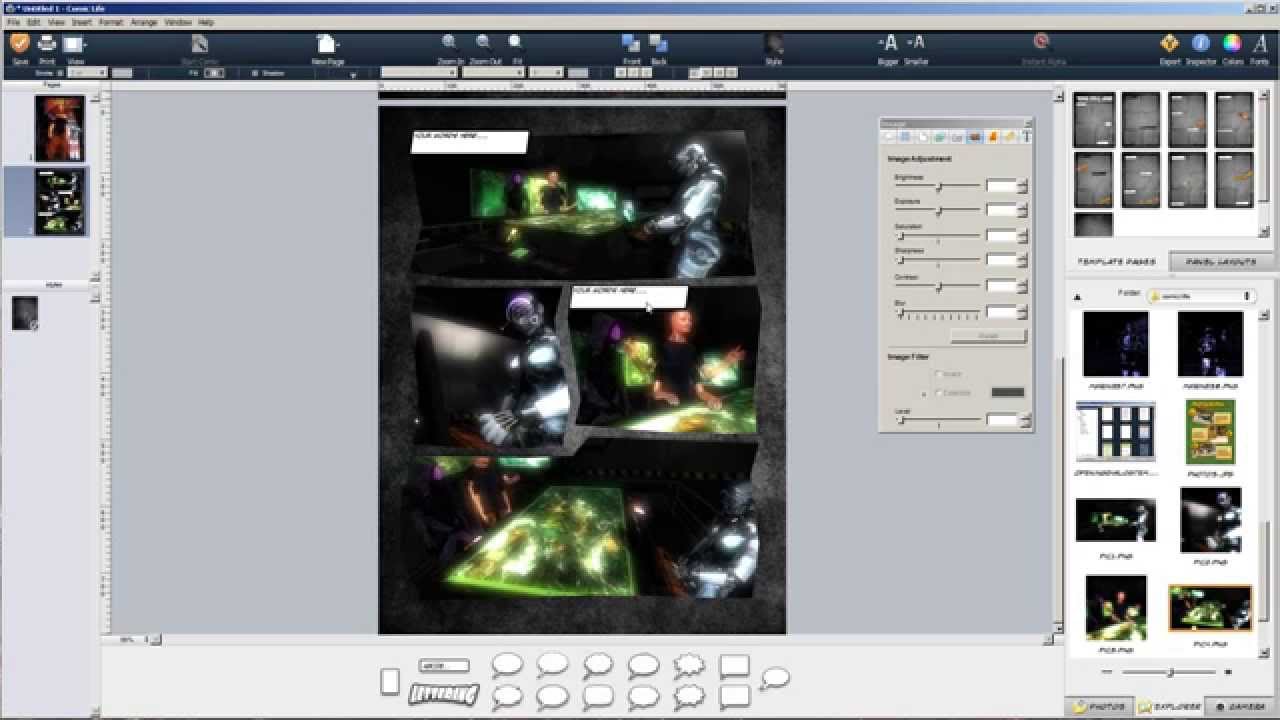1280x720 pixels.
Task: Click the Reset button in Image Adjustment
Action: (988, 336)
